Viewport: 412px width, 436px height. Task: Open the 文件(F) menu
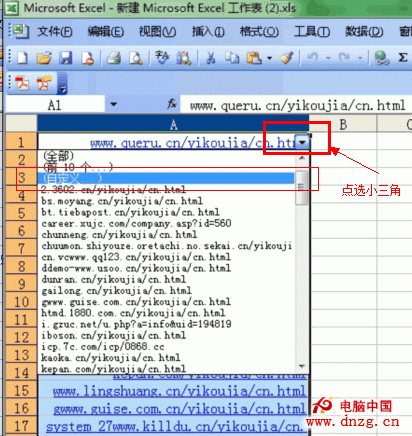55,32
